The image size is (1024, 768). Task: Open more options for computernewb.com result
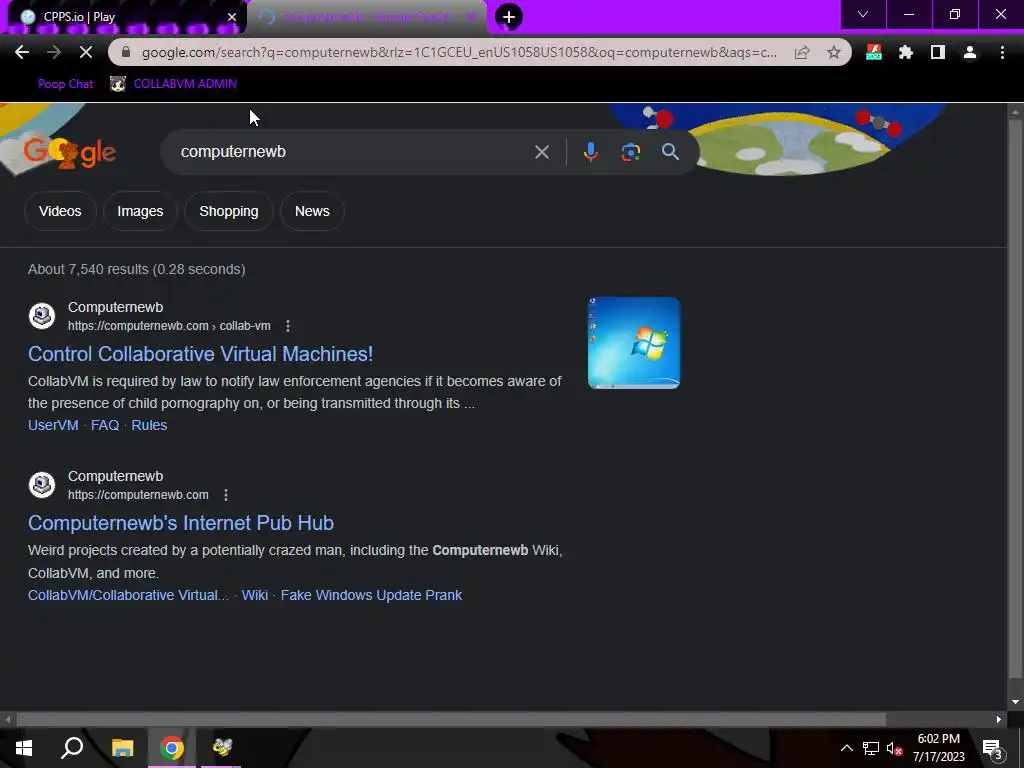tap(226, 495)
